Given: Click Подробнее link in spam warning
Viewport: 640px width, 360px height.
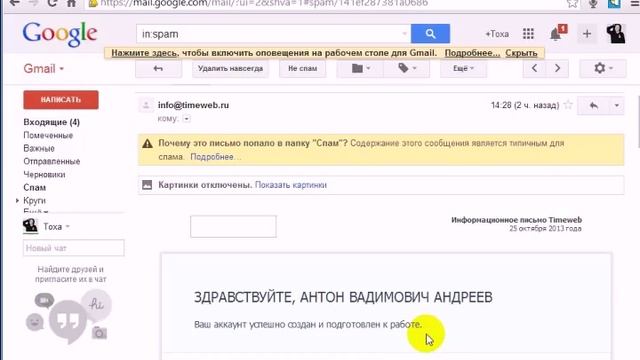Looking at the screenshot, I should click(216, 157).
